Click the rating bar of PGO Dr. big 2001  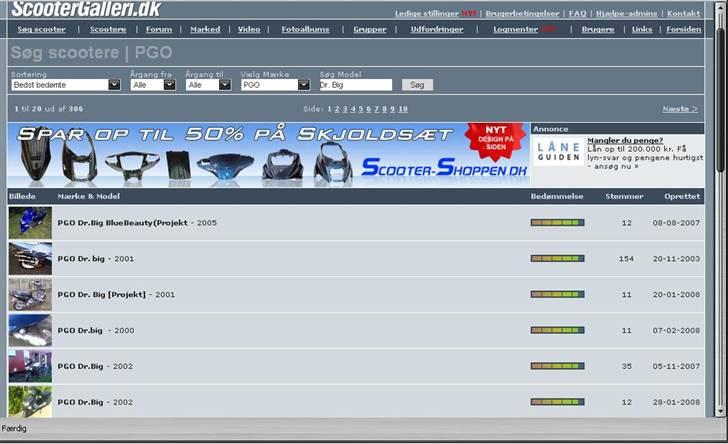(557, 258)
